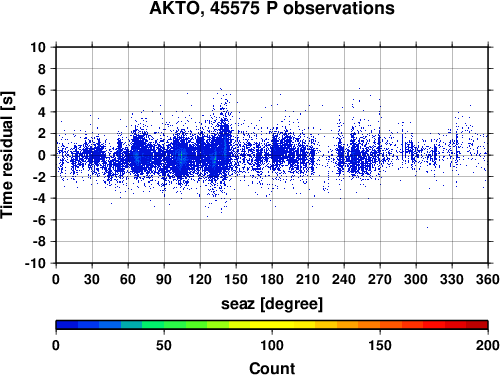Select the dark red end of colorbar
The height and width of the screenshot is (375, 500).
[x=477, y=325]
